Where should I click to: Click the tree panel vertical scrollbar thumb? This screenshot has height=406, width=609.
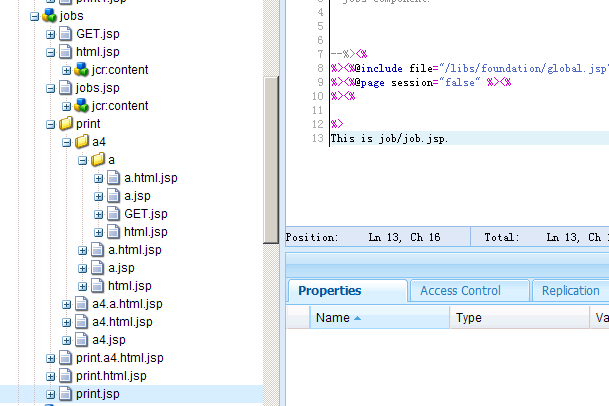point(271,160)
